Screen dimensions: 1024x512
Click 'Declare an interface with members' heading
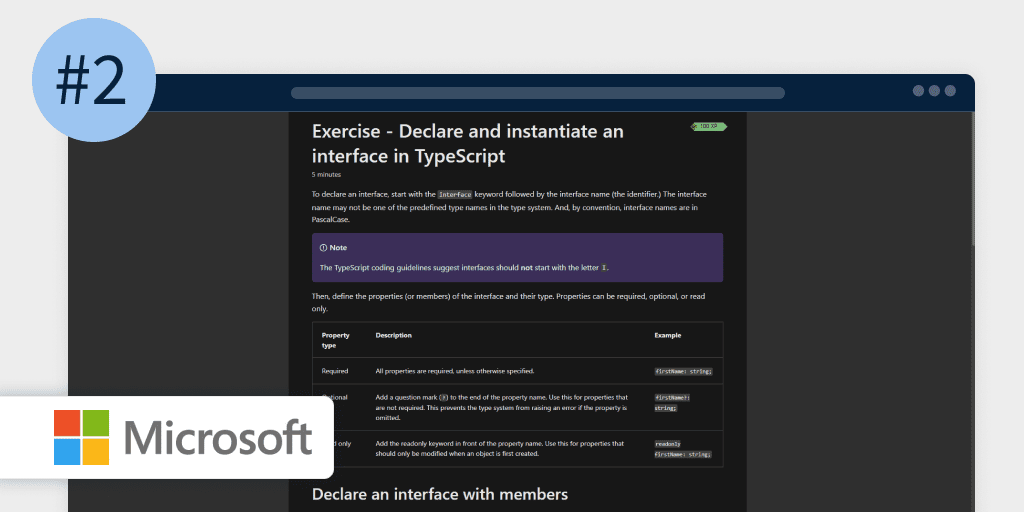coord(439,494)
